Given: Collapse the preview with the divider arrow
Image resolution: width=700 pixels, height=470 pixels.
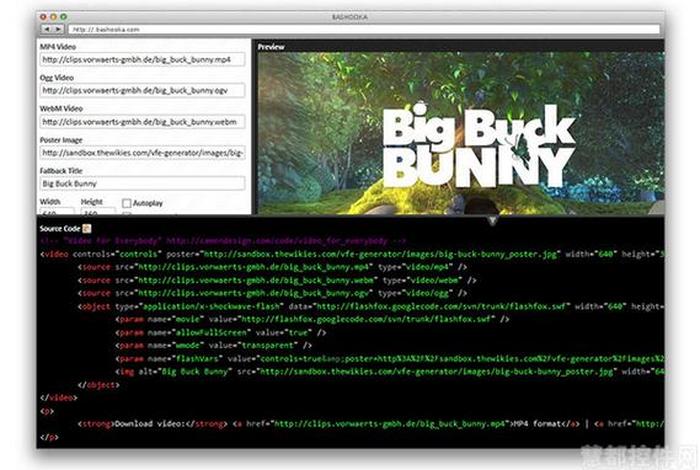Looking at the screenshot, I should pyautogui.click(x=492, y=220).
